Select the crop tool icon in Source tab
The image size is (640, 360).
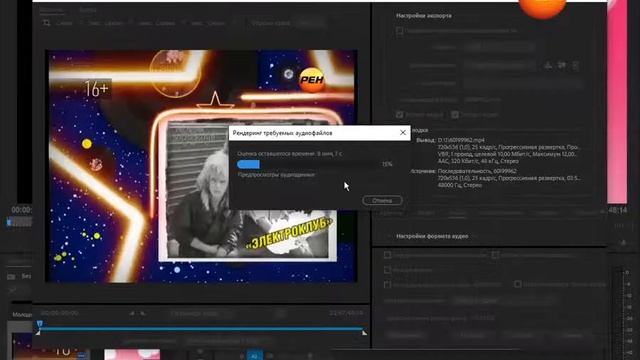pyautogui.click(x=47, y=23)
